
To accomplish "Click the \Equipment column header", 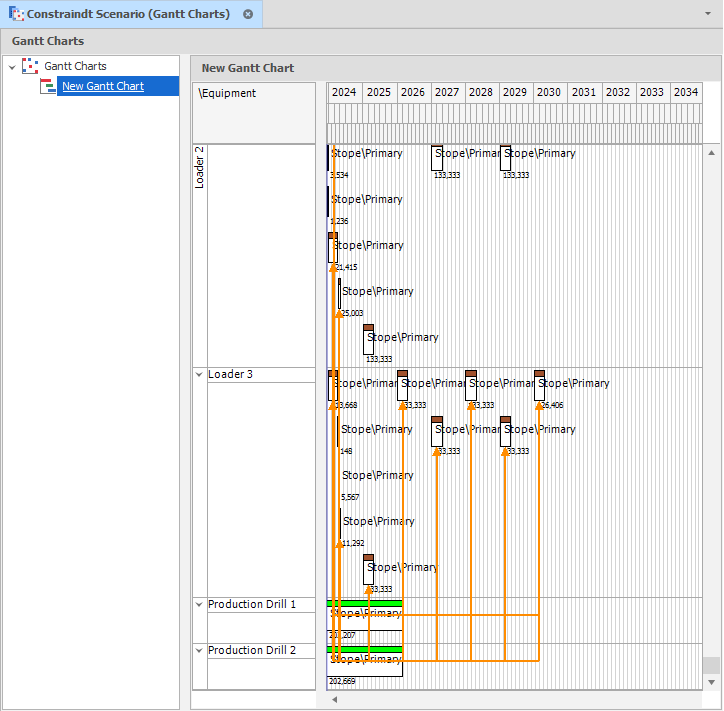I will [x=228, y=93].
